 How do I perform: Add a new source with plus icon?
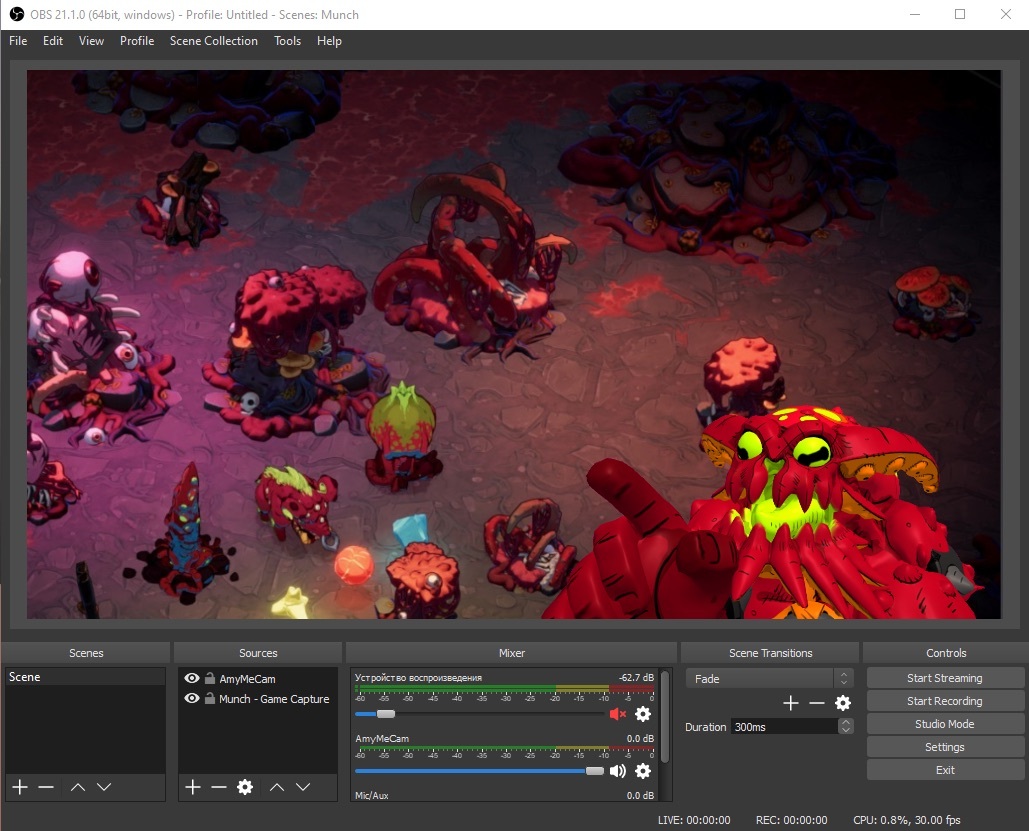193,787
